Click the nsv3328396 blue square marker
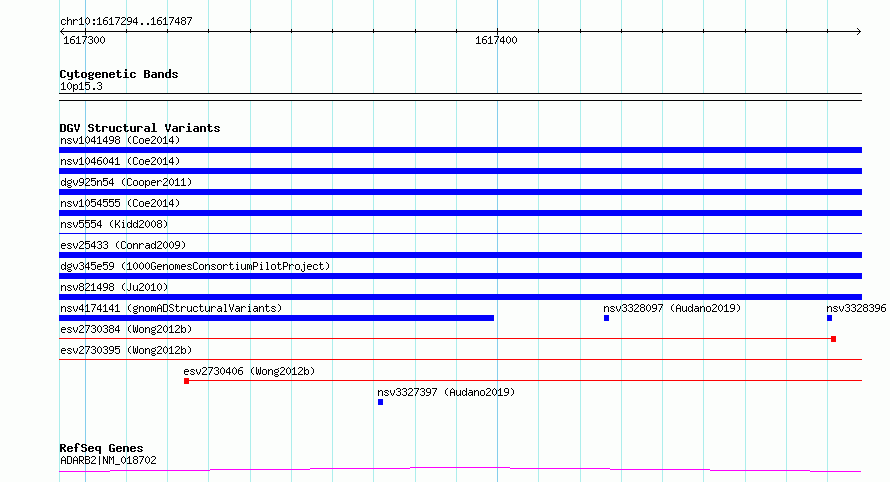Screen dimensions: 890x482 (829, 318)
